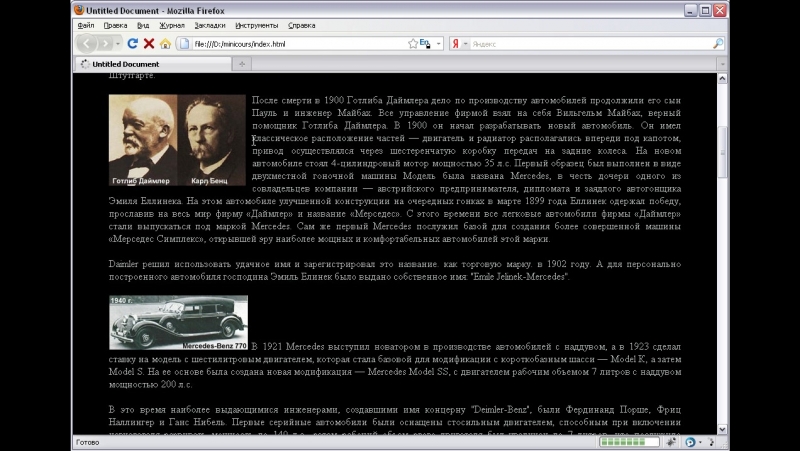Open the address bar history dropdown arrow
This screenshot has height=451, width=800.
click(x=438, y=44)
